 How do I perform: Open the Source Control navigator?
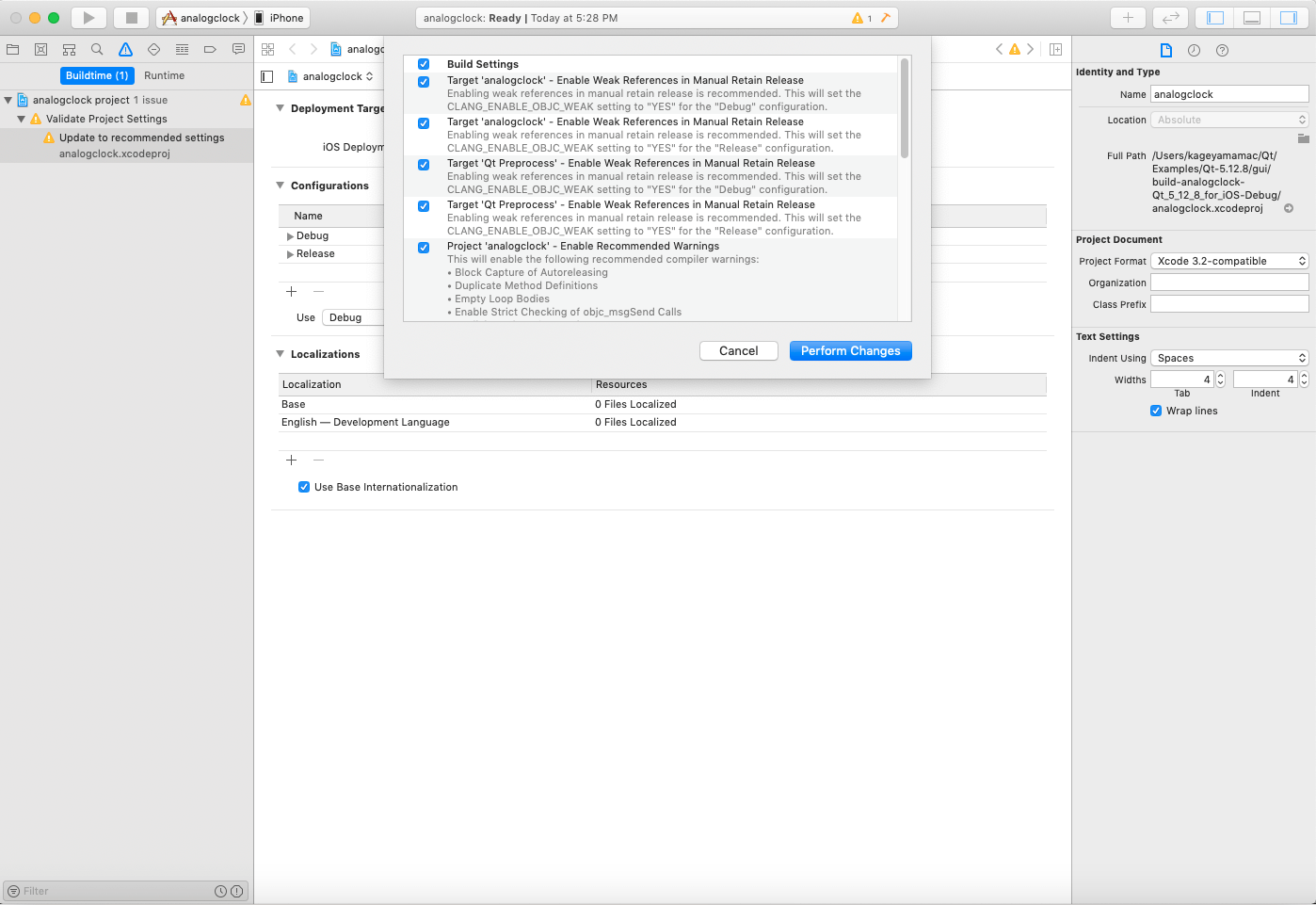[40, 49]
